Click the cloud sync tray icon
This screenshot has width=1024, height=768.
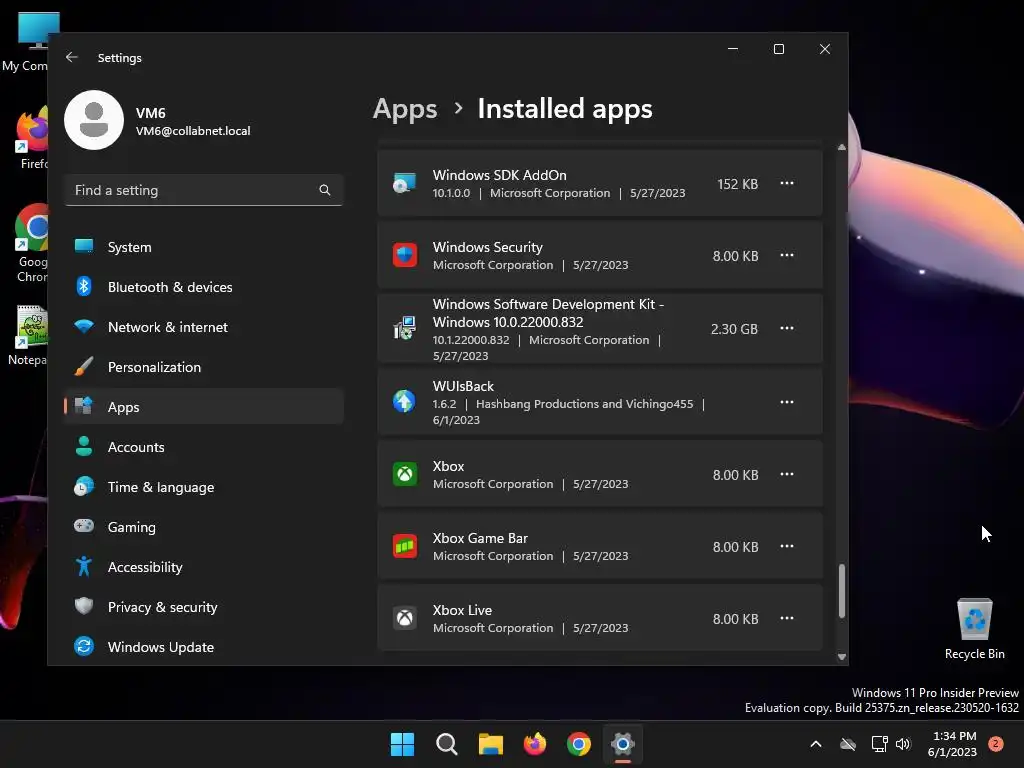(x=848, y=744)
